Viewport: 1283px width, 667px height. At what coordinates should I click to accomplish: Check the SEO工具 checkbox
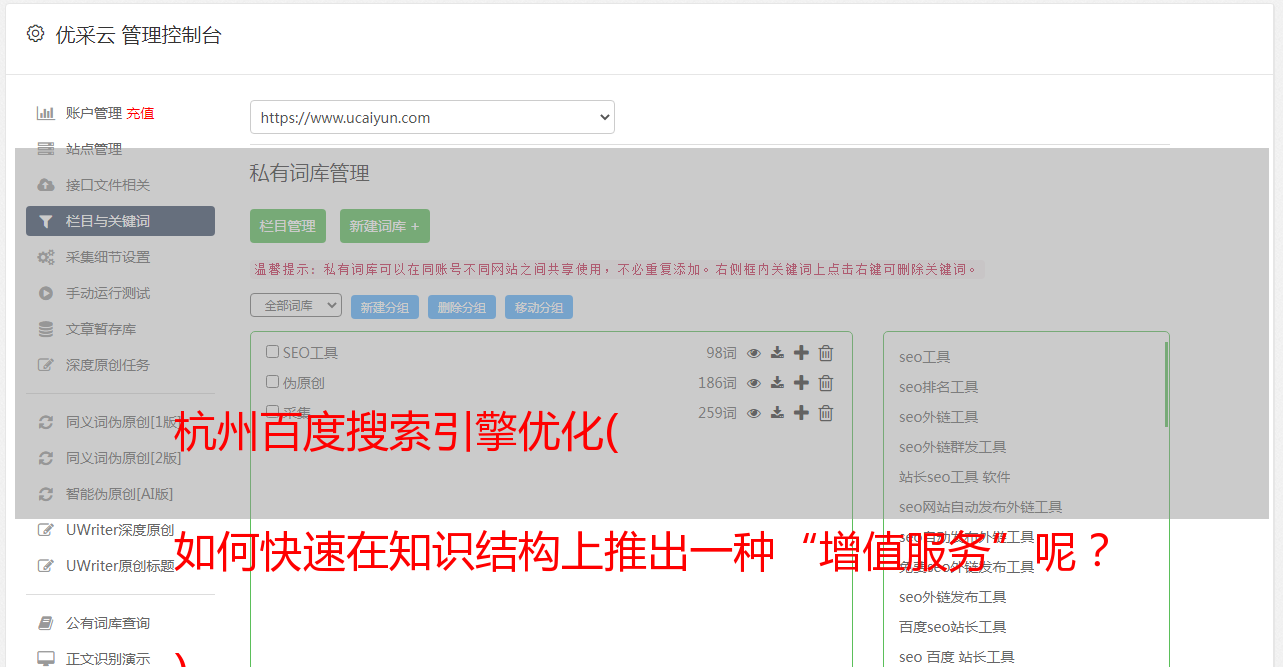[272, 352]
